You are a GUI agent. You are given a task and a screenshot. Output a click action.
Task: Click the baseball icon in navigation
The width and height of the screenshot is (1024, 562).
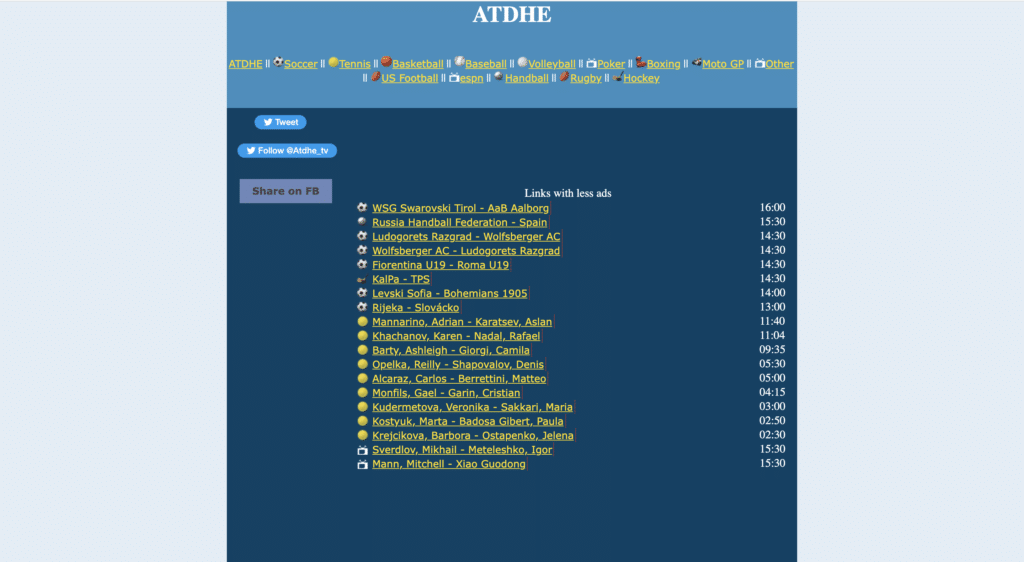coord(459,61)
